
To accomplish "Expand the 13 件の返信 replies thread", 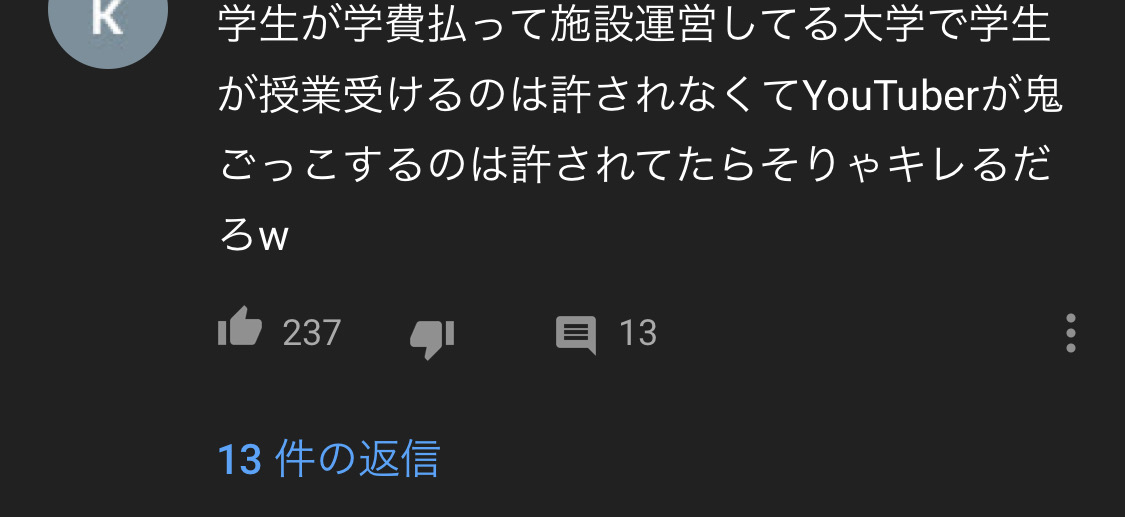I will pos(329,459).
